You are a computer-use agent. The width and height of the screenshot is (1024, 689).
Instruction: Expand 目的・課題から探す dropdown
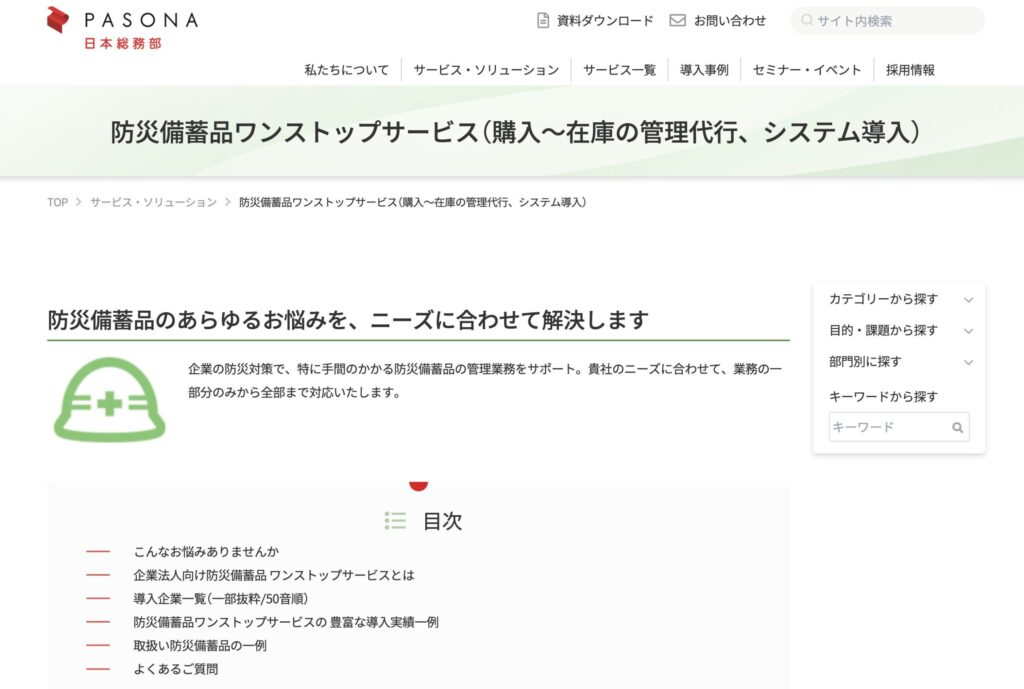pos(967,331)
